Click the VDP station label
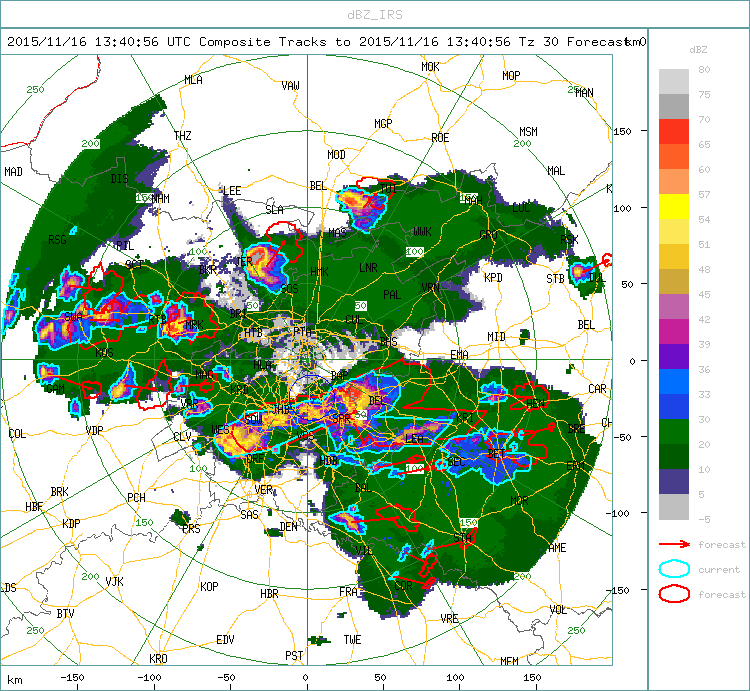This screenshot has height=691, width=750. pyautogui.click(x=94, y=430)
